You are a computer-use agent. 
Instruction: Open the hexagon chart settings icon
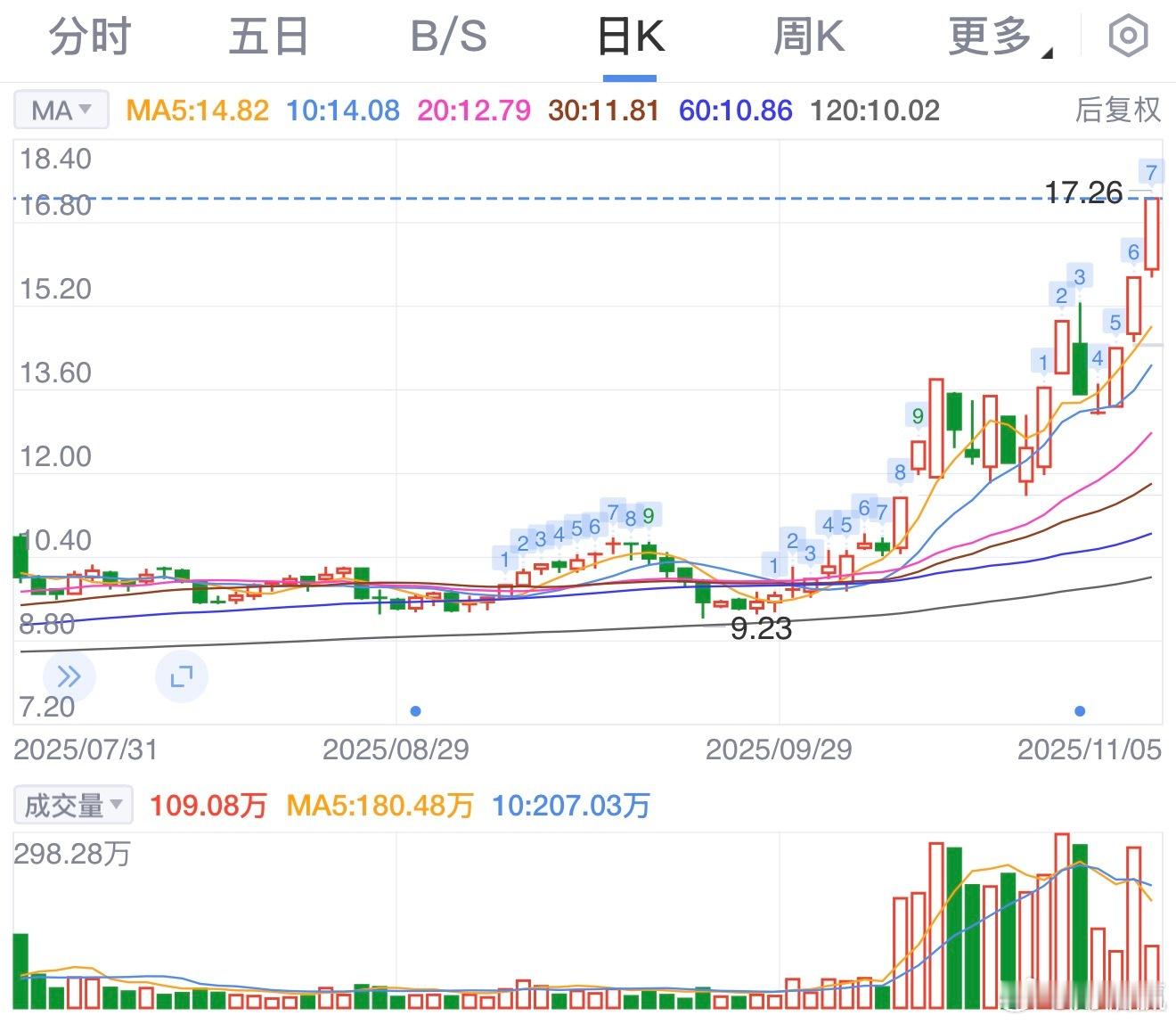[1128, 36]
